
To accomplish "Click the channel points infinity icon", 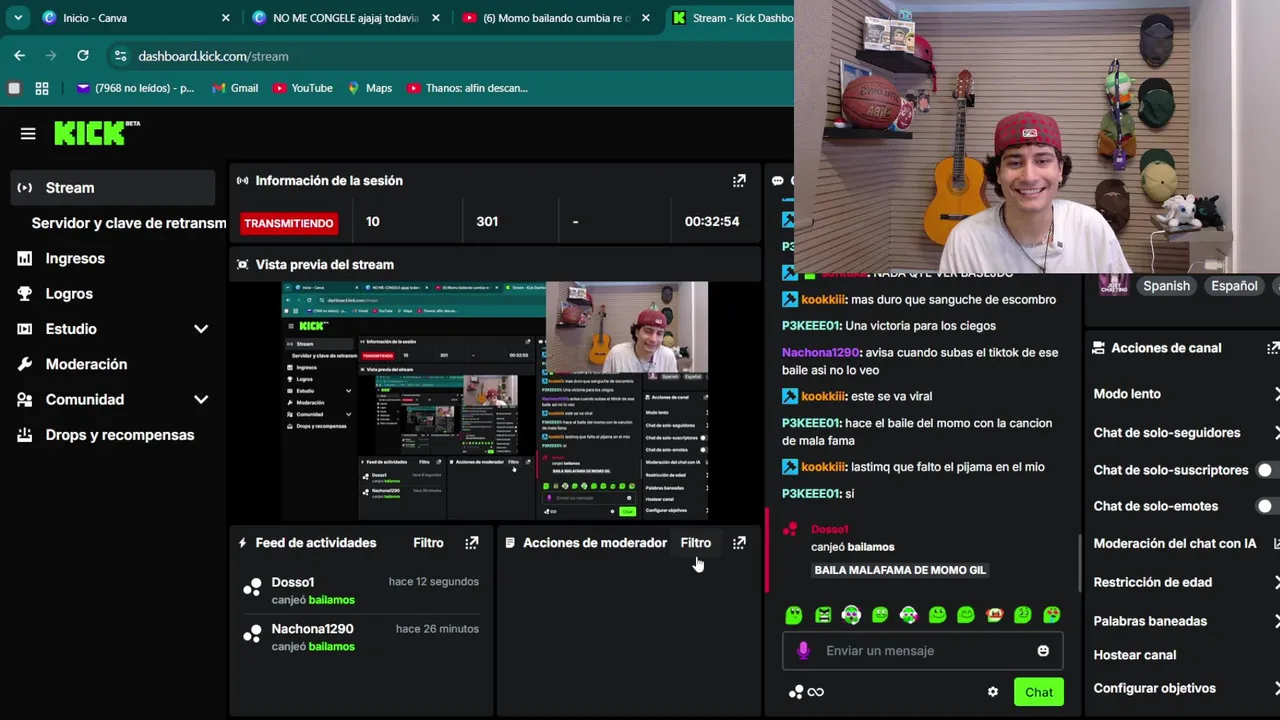I will click(806, 692).
